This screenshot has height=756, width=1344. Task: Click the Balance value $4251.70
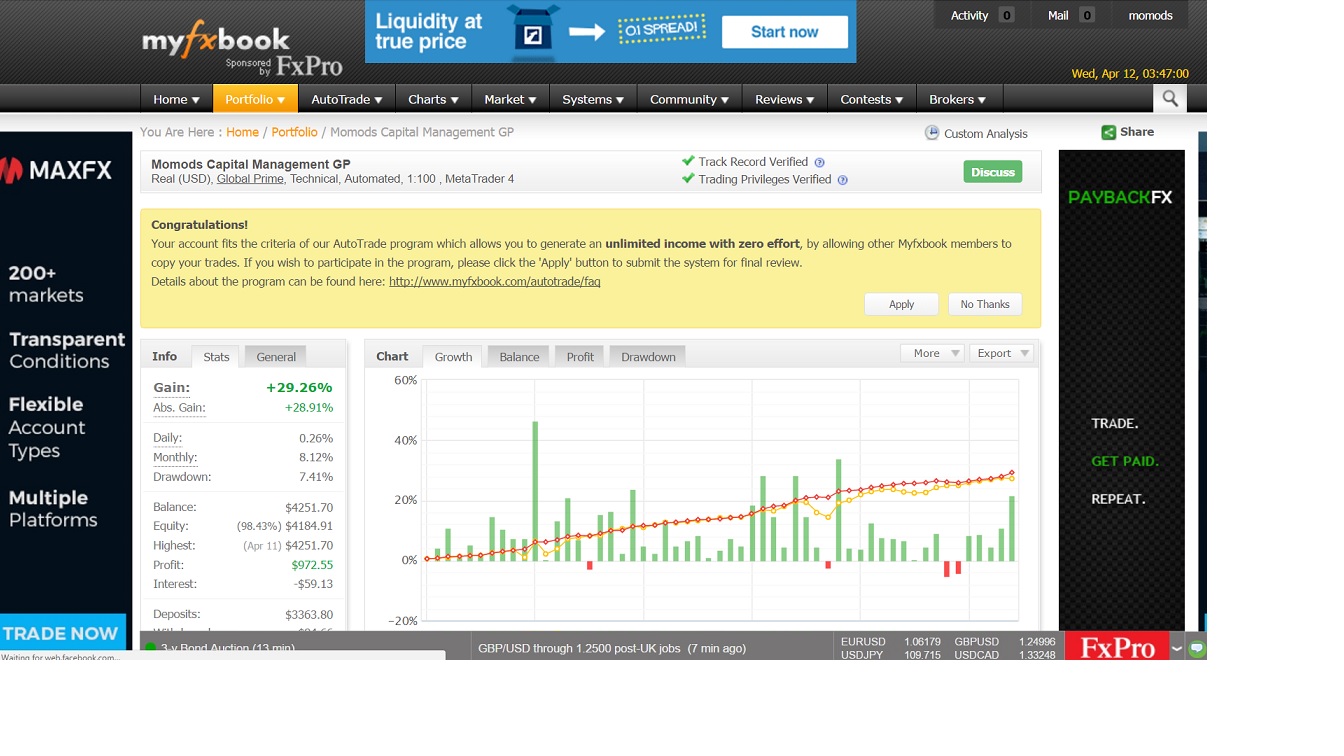click(309, 507)
